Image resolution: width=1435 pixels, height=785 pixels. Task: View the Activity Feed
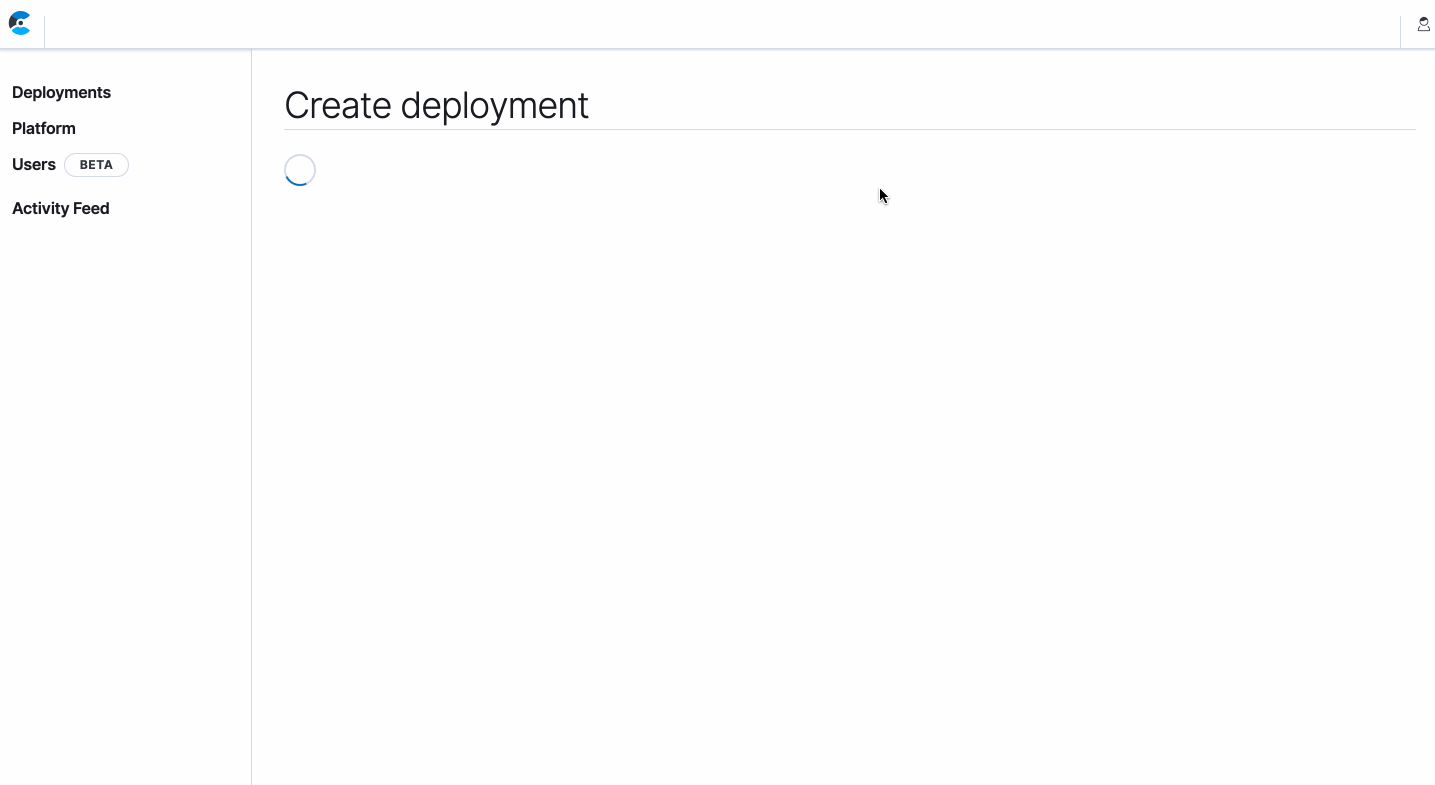point(61,208)
